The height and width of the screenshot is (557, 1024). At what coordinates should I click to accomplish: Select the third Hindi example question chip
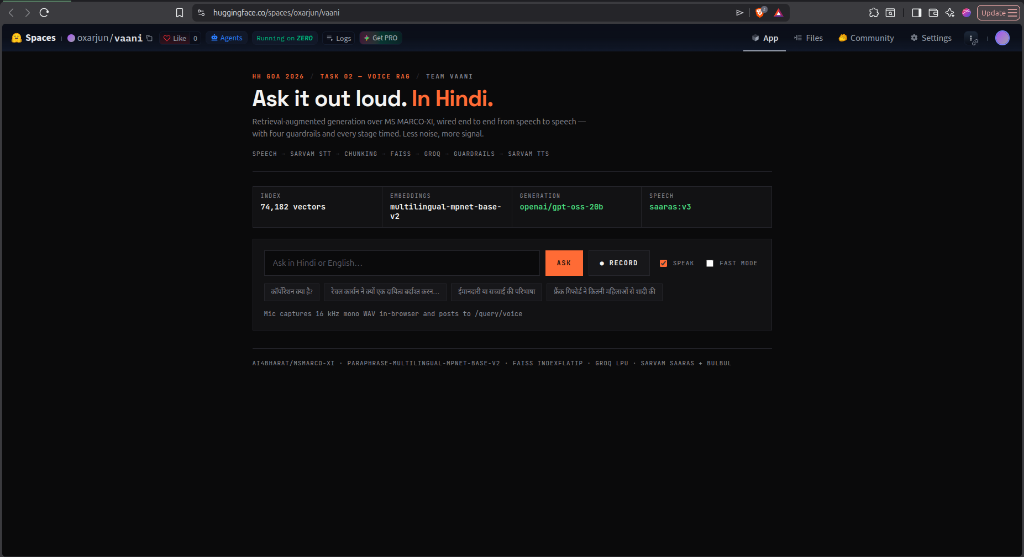coord(496,291)
